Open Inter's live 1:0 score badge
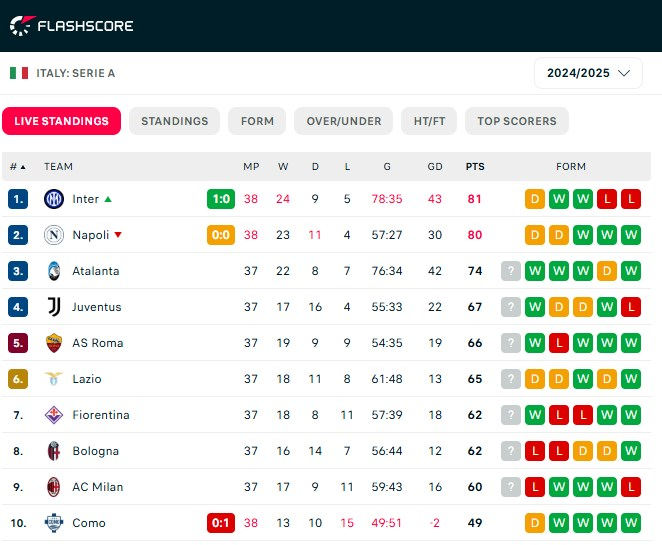 click(x=221, y=199)
